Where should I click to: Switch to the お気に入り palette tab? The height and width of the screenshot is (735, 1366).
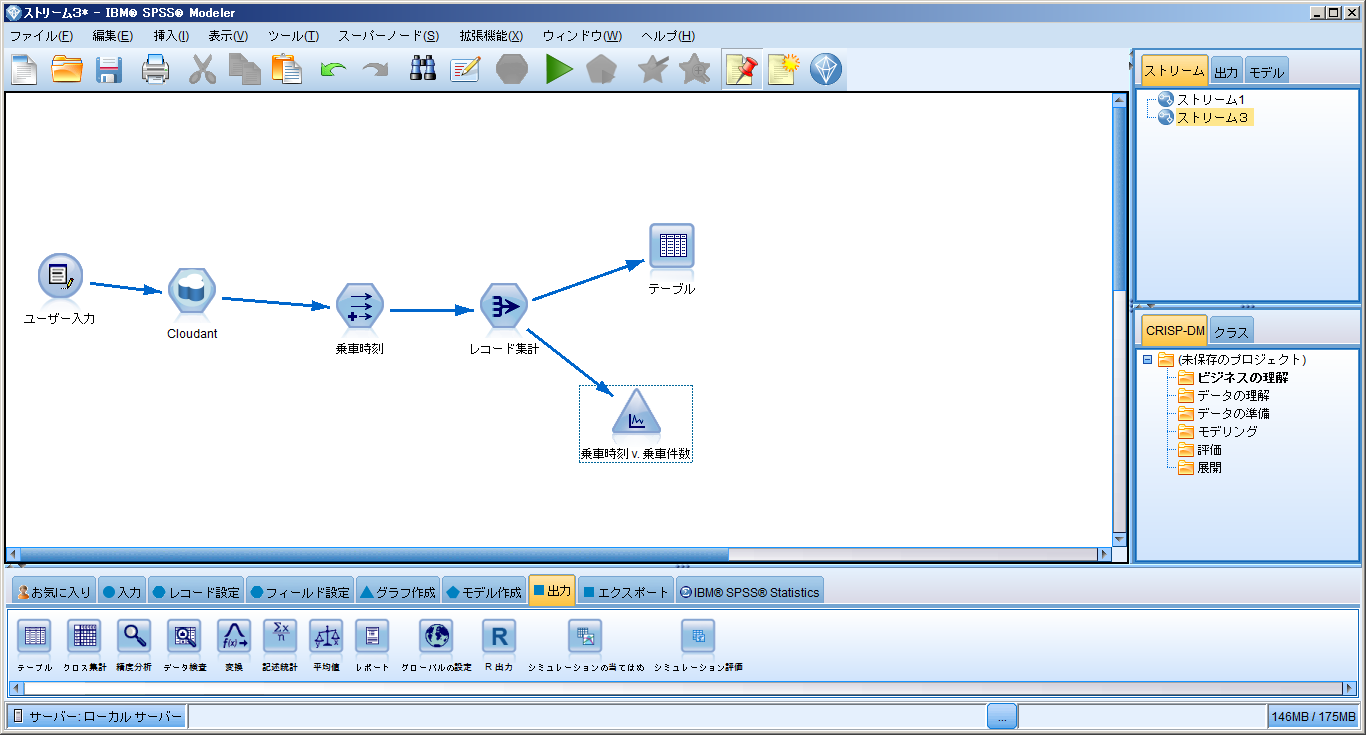coord(54,592)
